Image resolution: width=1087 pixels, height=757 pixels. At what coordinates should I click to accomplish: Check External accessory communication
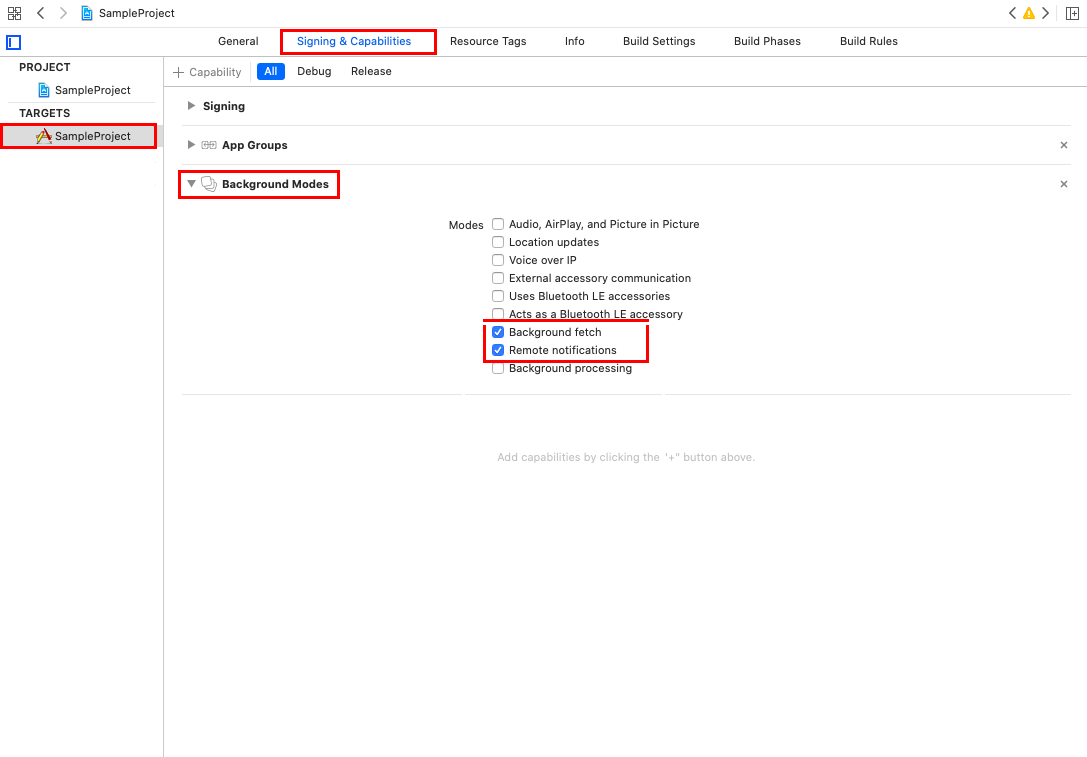click(498, 278)
